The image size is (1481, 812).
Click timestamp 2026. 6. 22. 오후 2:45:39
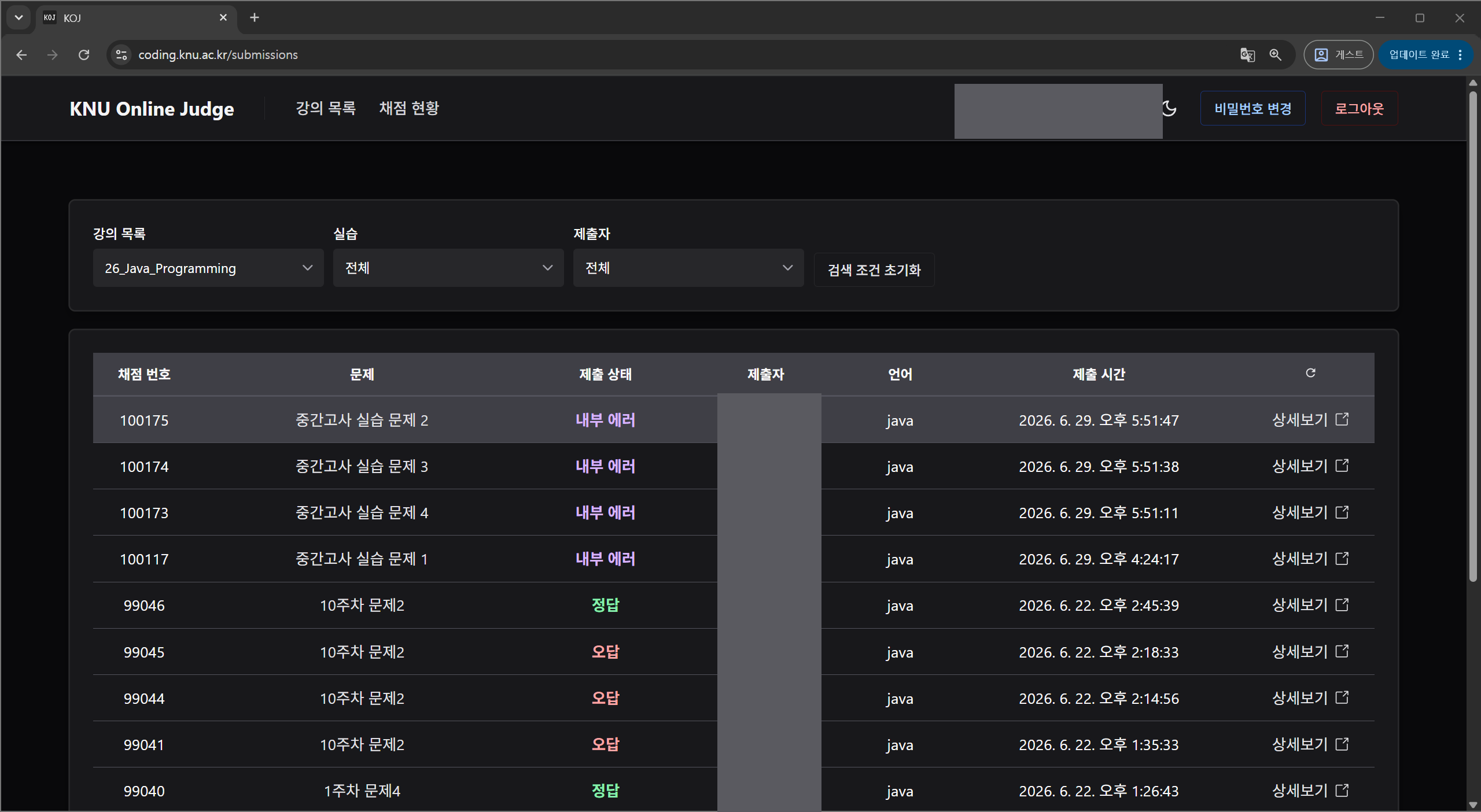pos(1099,606)
